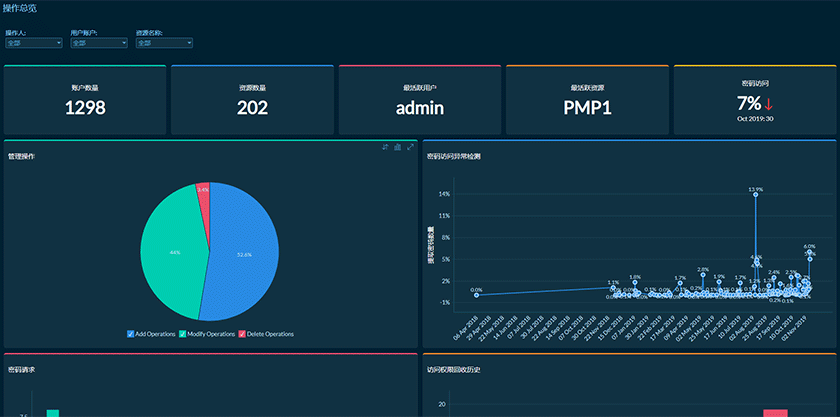Click the 0.0% data point at 06 Apr 2018
The height and width of the screenshot is (417, 840).
(476, 295)
